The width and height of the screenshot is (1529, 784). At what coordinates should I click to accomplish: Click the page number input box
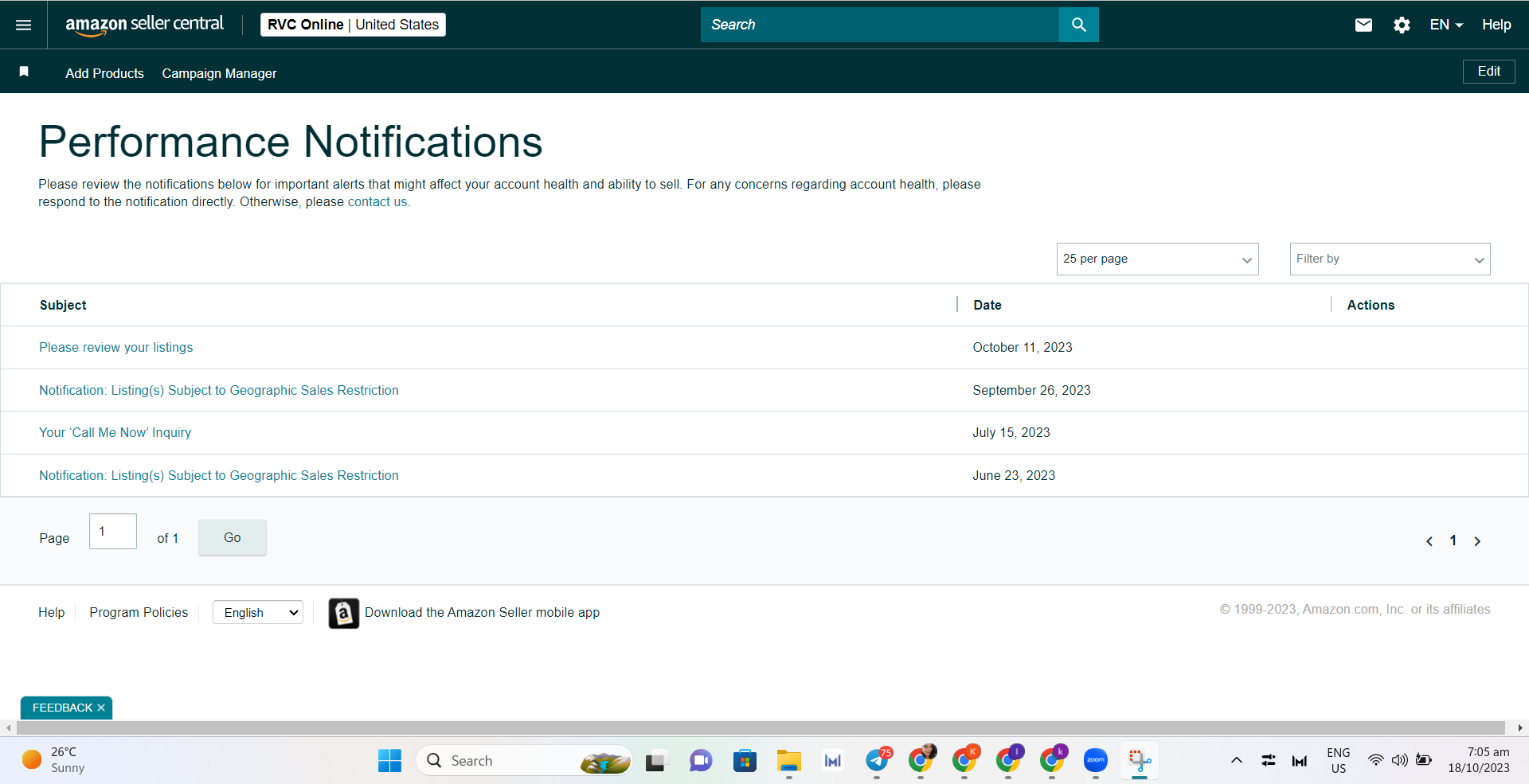click(x=113, y=532)
